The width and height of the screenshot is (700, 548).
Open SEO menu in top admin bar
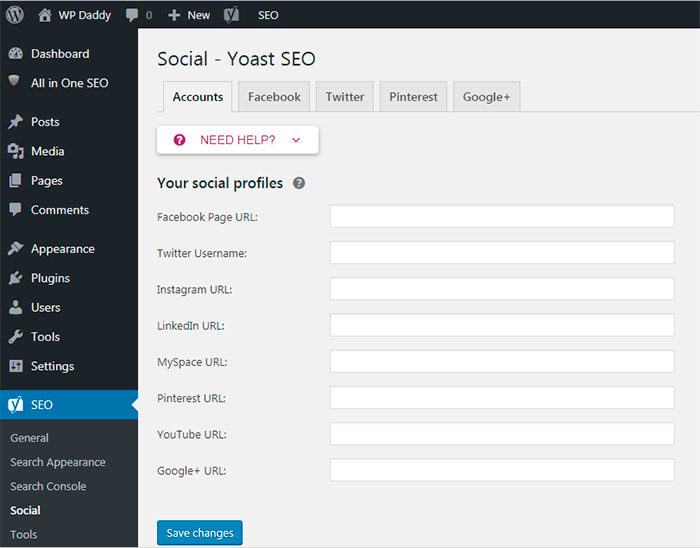(x=268, y=15)
